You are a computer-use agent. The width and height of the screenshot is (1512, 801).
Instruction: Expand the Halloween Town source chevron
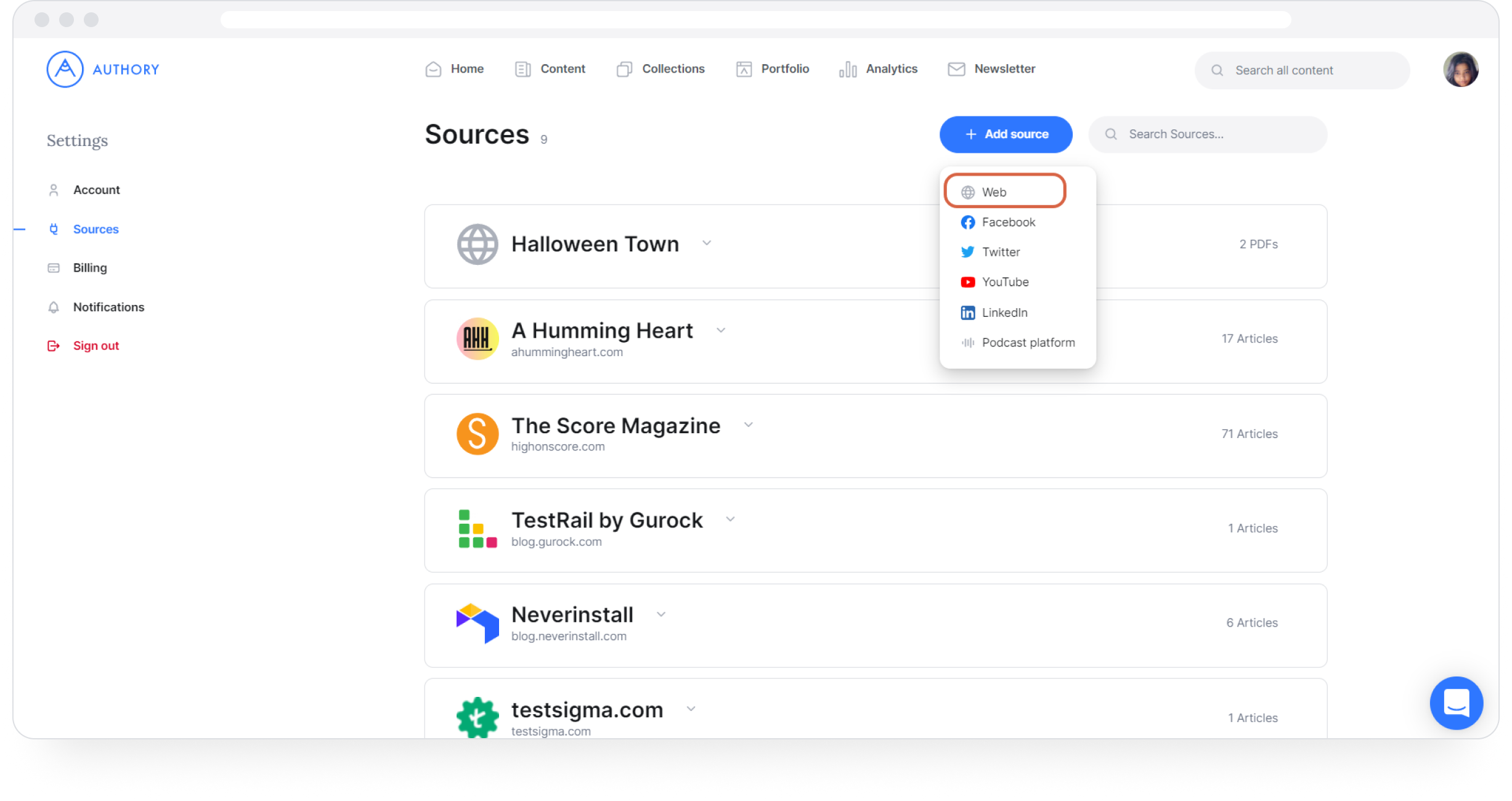click(707, 243)
